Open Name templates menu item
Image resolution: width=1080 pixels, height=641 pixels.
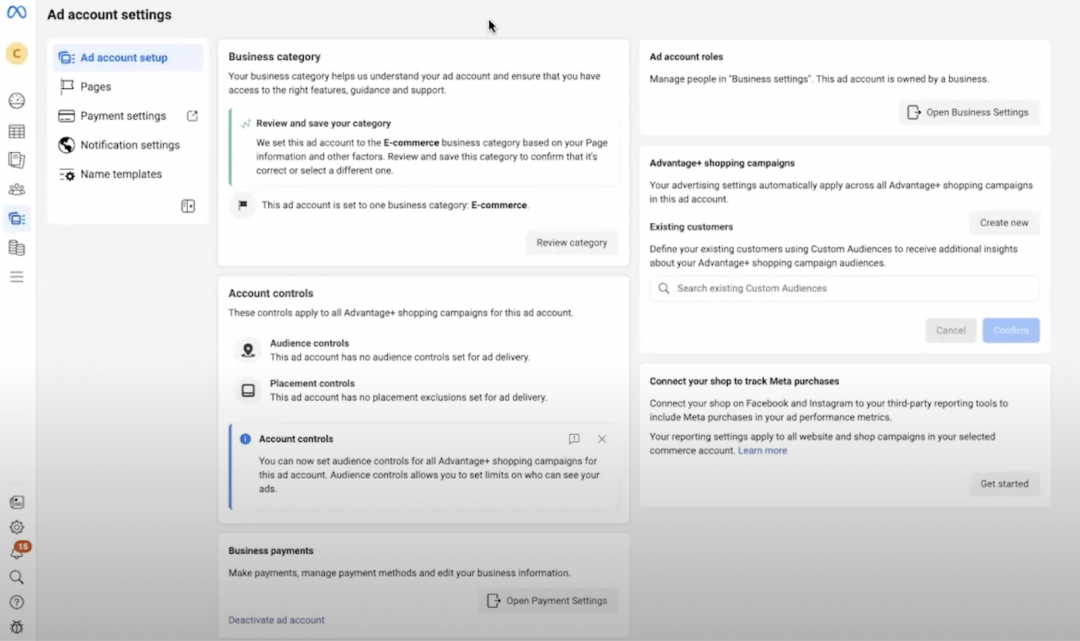(128, 174)
